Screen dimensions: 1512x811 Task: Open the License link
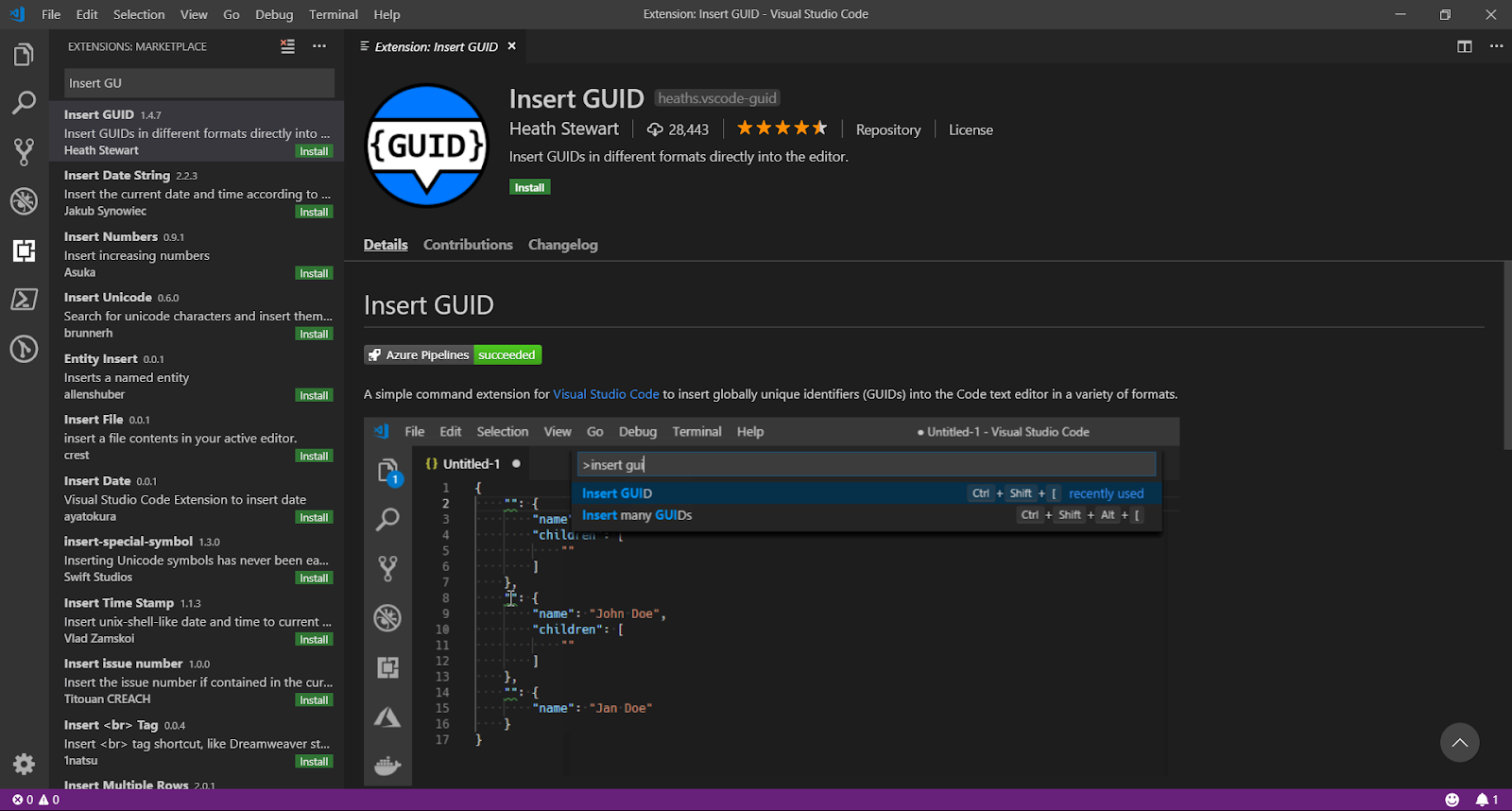tap(971, 129)
